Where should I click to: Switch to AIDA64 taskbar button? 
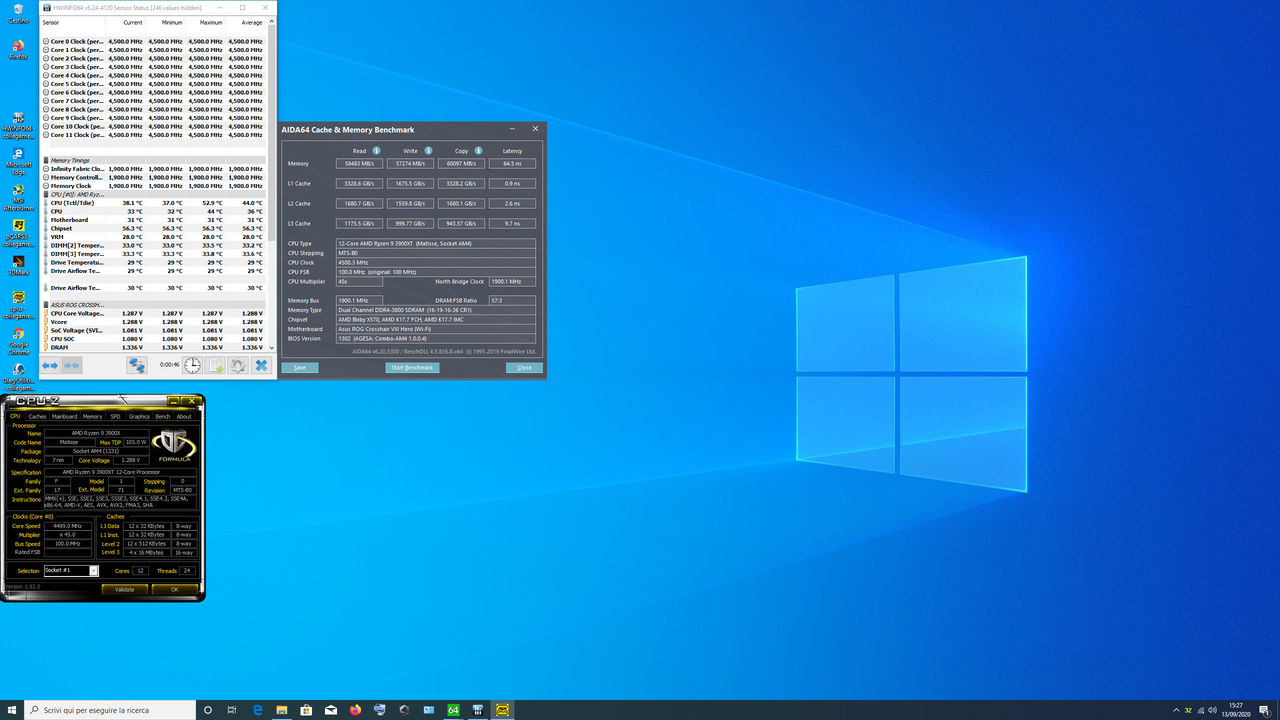click(x=453, y=710)
